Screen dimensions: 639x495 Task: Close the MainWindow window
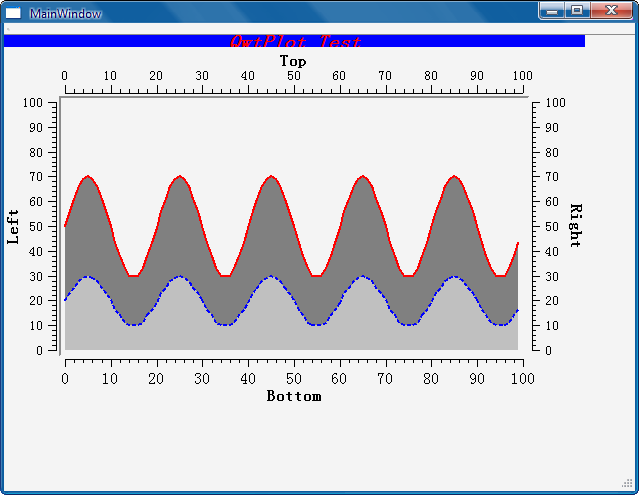[x=611, y=11]
